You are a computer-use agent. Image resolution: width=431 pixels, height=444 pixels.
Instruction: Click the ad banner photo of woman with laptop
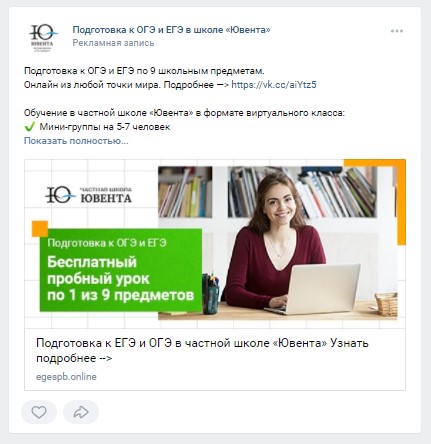[277, 243]
